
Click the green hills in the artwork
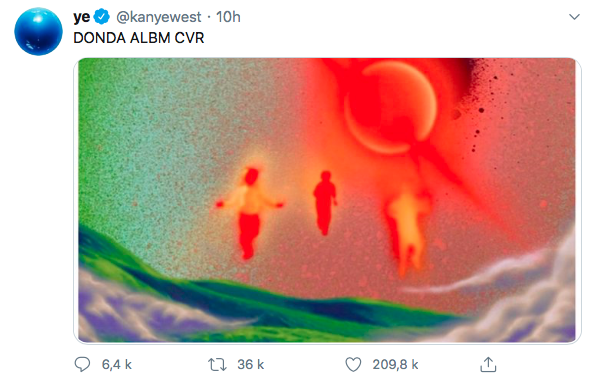click(243, 300)
